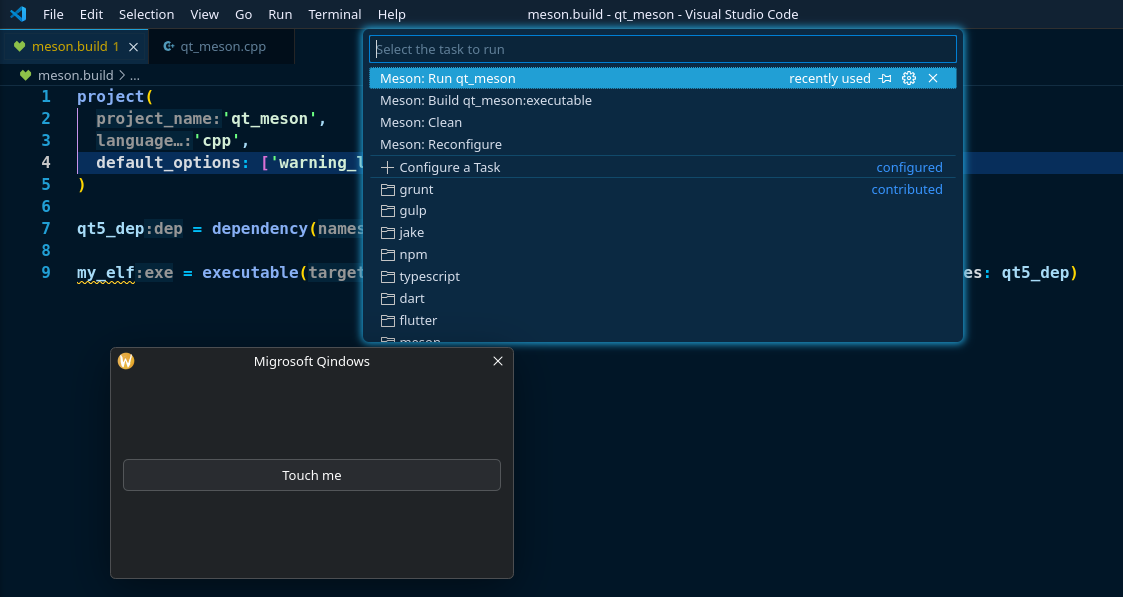Expand the grunt task group
This screenshot has height=597, width=1123.
(662, 190)
